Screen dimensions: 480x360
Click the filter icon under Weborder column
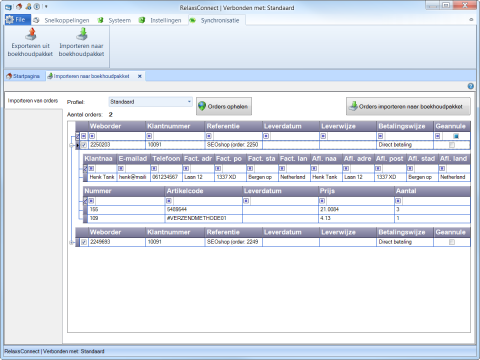pyautogui.click(x=92, y=136)
